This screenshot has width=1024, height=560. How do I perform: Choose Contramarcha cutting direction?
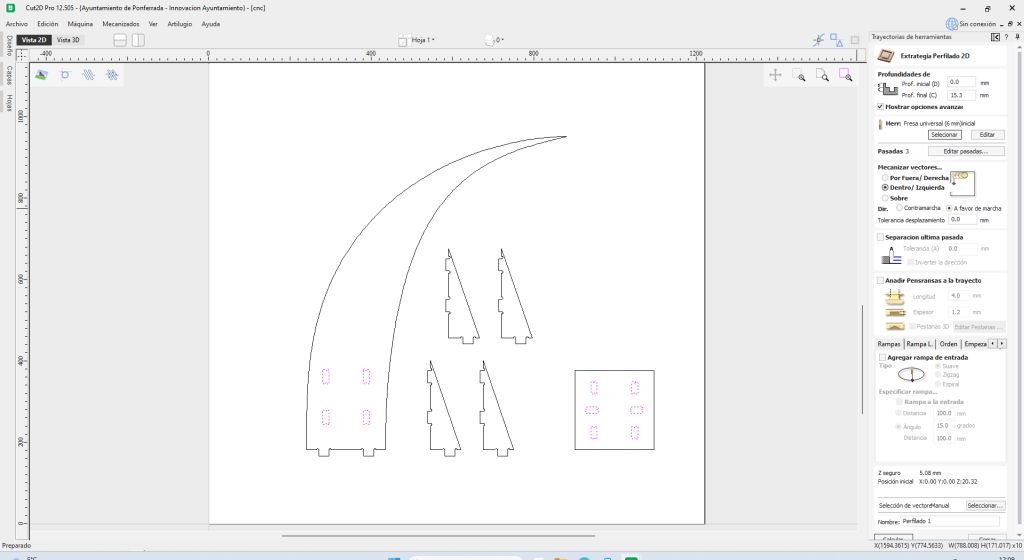tap(899, 208)
